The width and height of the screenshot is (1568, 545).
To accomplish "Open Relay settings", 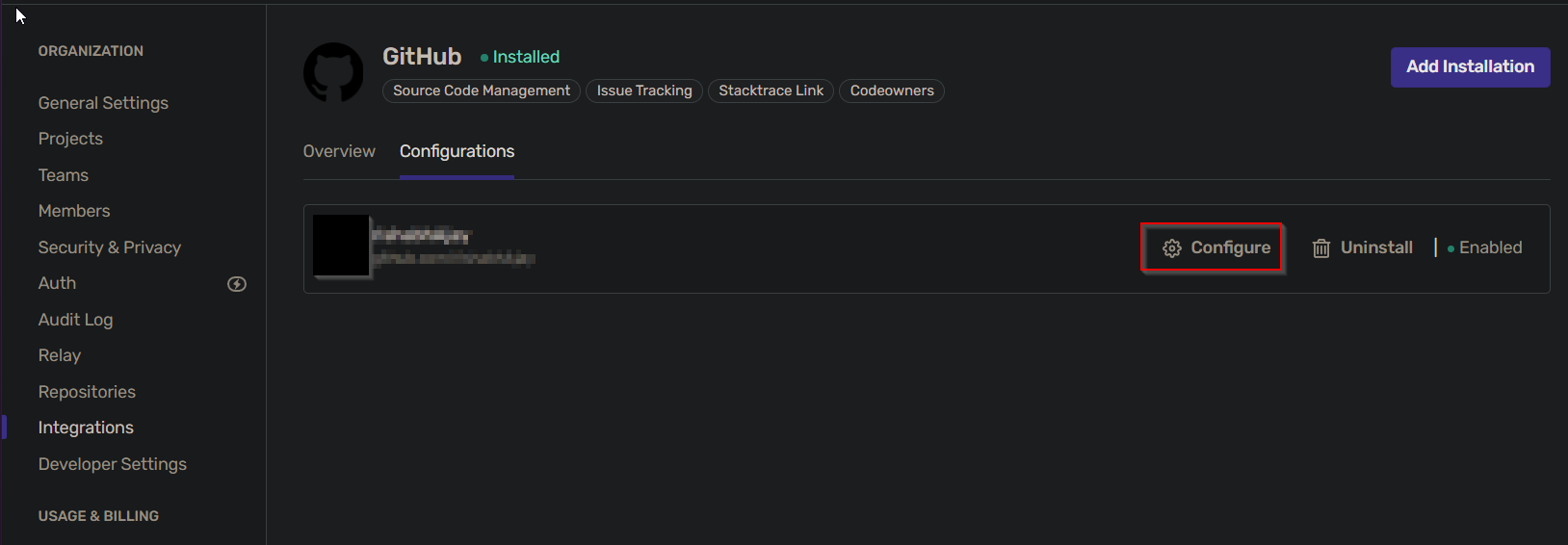I will (x=60, y=355).
